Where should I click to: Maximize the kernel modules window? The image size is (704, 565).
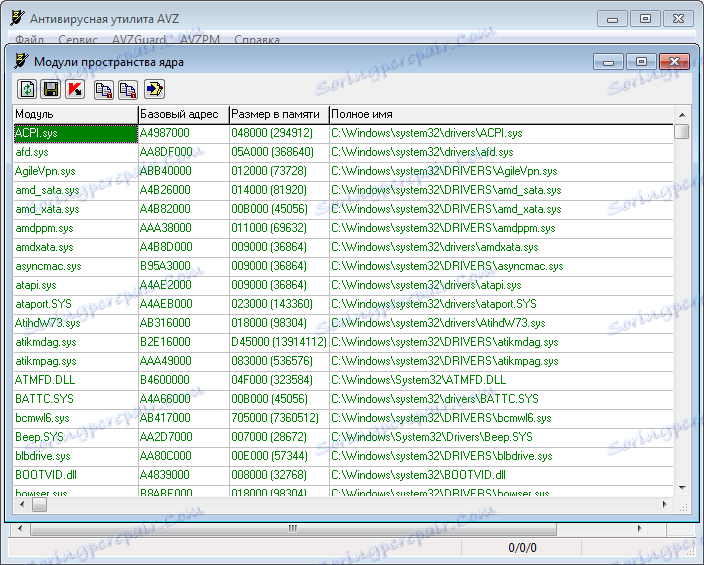click(641, 62)
